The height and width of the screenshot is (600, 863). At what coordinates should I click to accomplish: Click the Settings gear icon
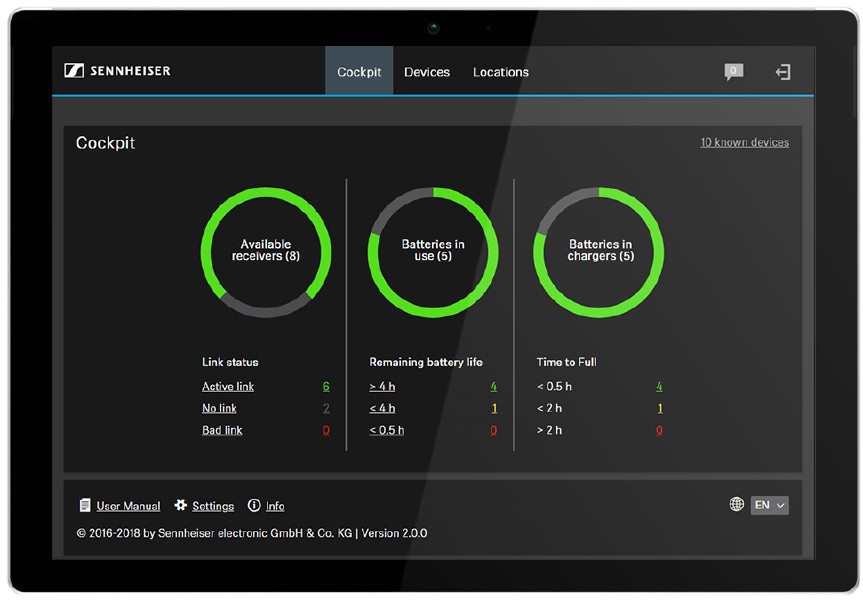(181, 506)
